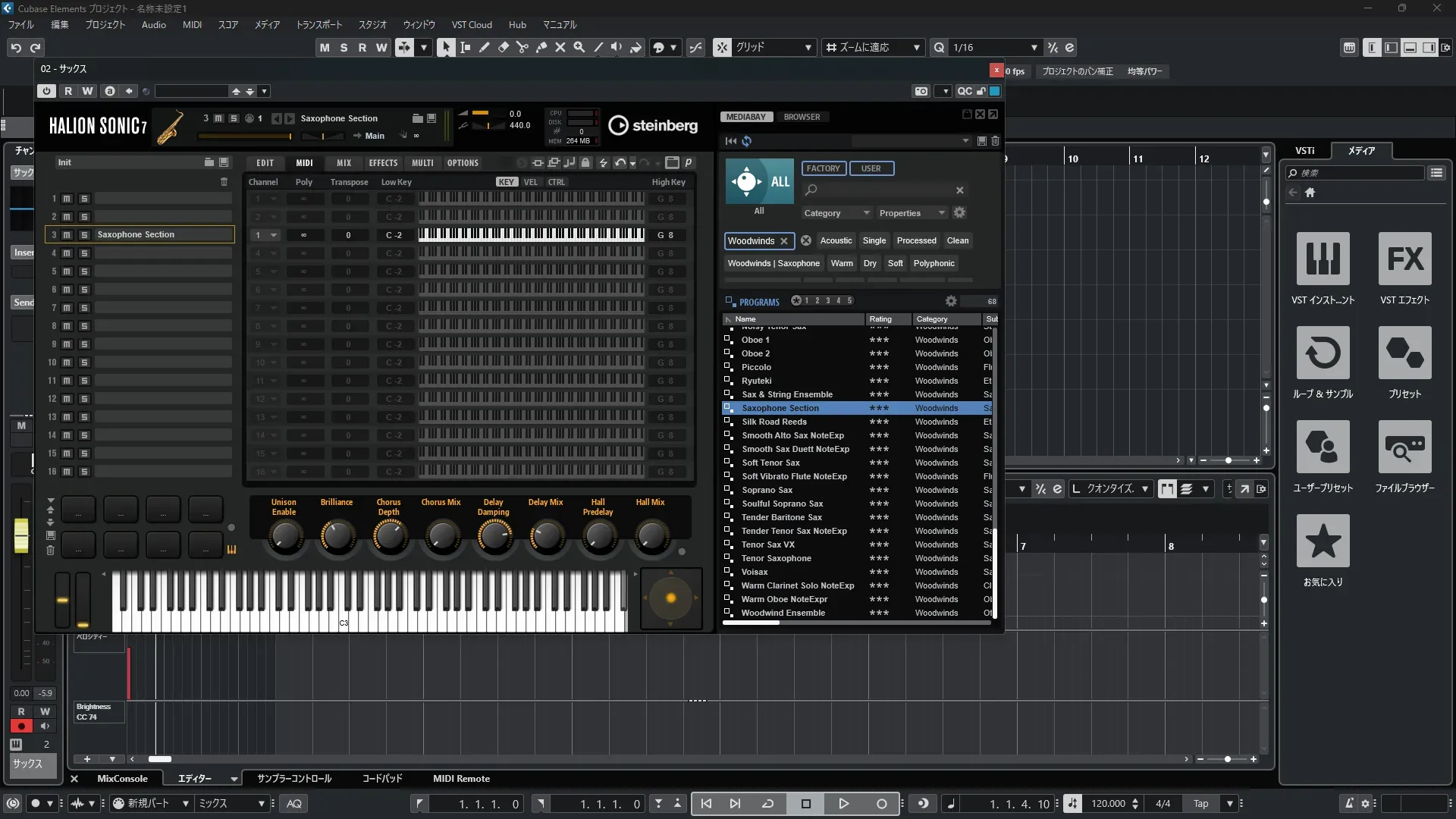1456x819 pixels.
Task: Switch to the EFFECTS tab in HALion
Action: coord(383,163)
